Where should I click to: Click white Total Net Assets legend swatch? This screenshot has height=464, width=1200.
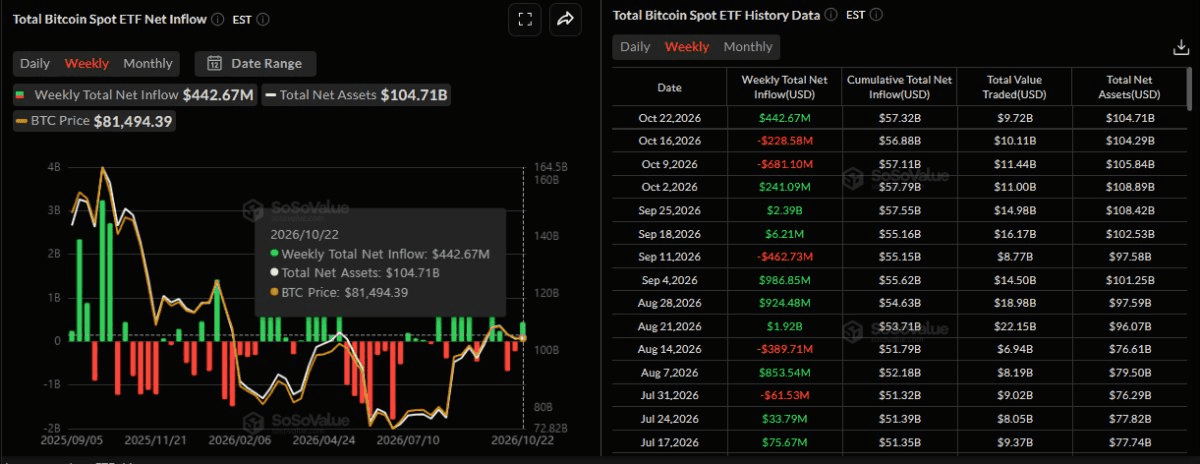[x=270, y=95]
